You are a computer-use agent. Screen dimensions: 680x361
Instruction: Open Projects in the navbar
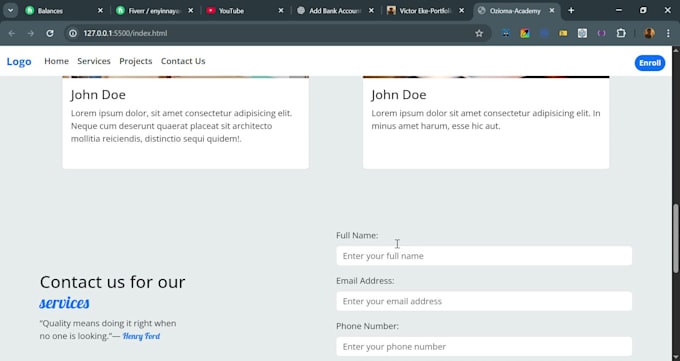pos(136,61)
